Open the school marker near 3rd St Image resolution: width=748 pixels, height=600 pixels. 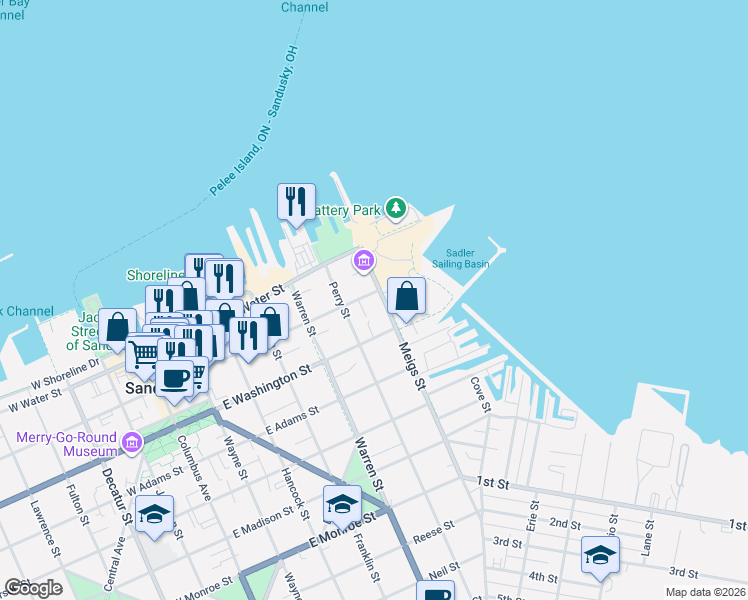(x=600, y=556)
